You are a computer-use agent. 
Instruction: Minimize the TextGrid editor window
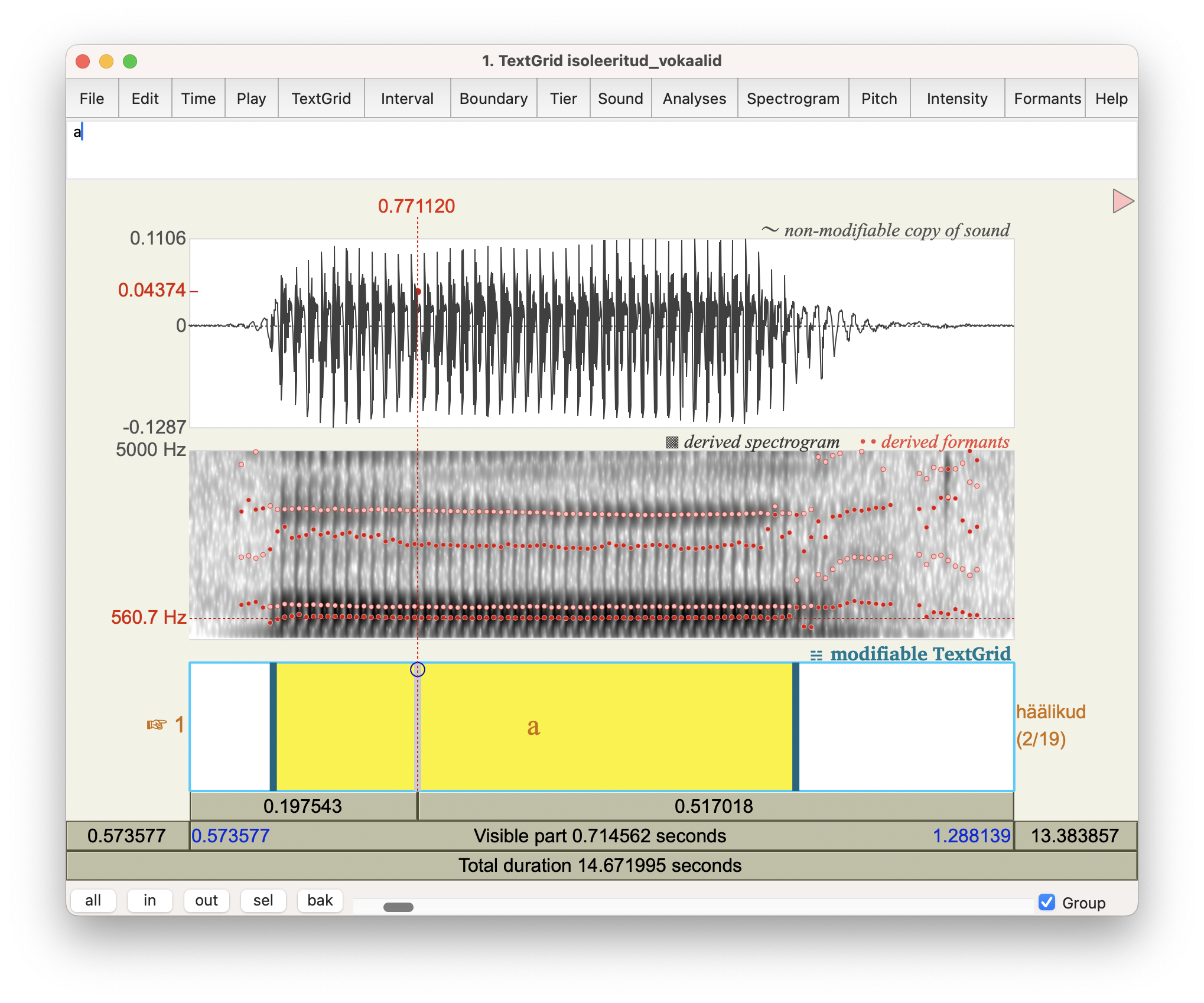pos(106,61)
